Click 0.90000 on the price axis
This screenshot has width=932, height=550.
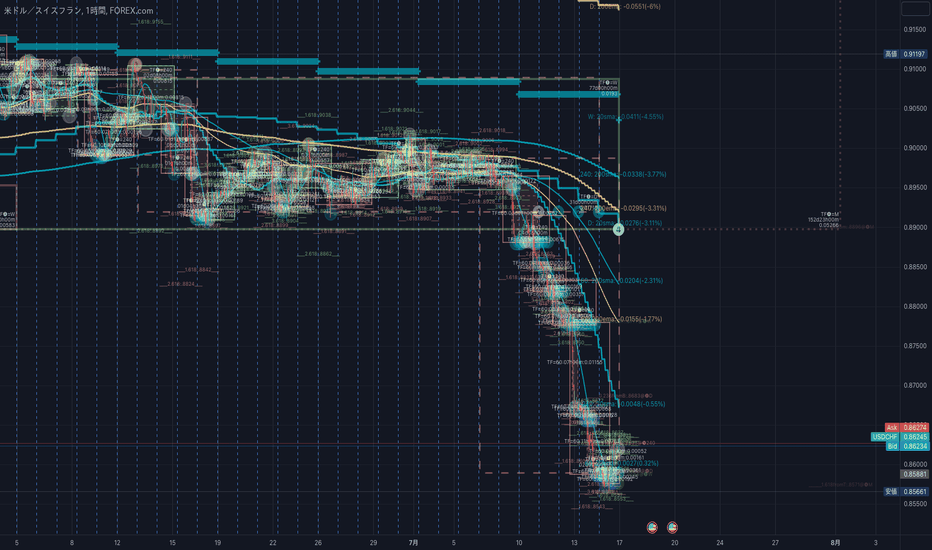click(915, 148)
